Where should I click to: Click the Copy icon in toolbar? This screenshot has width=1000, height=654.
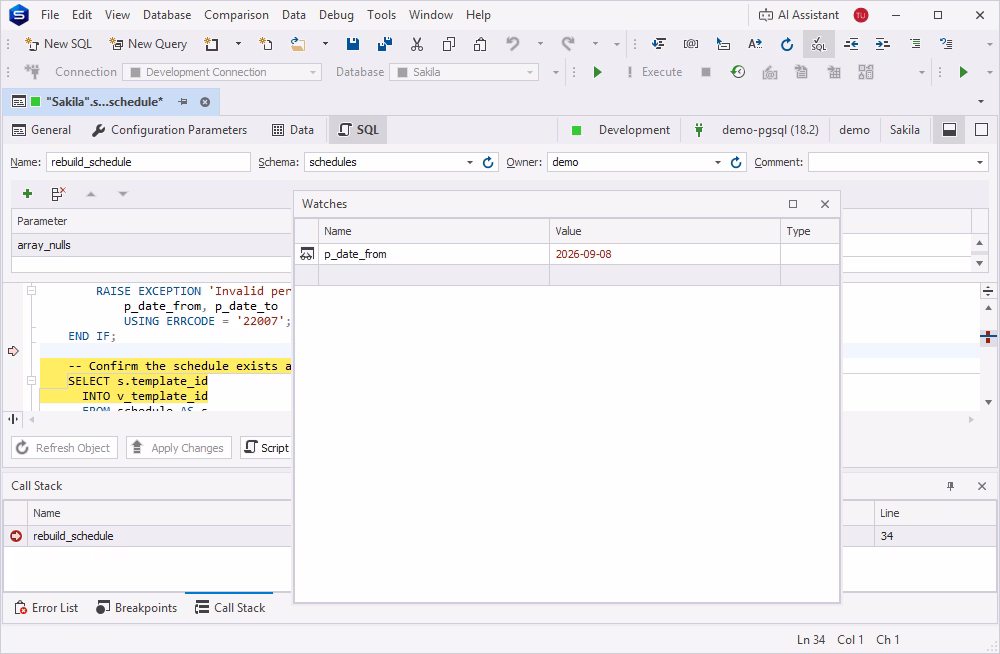[x=449, y=44]
